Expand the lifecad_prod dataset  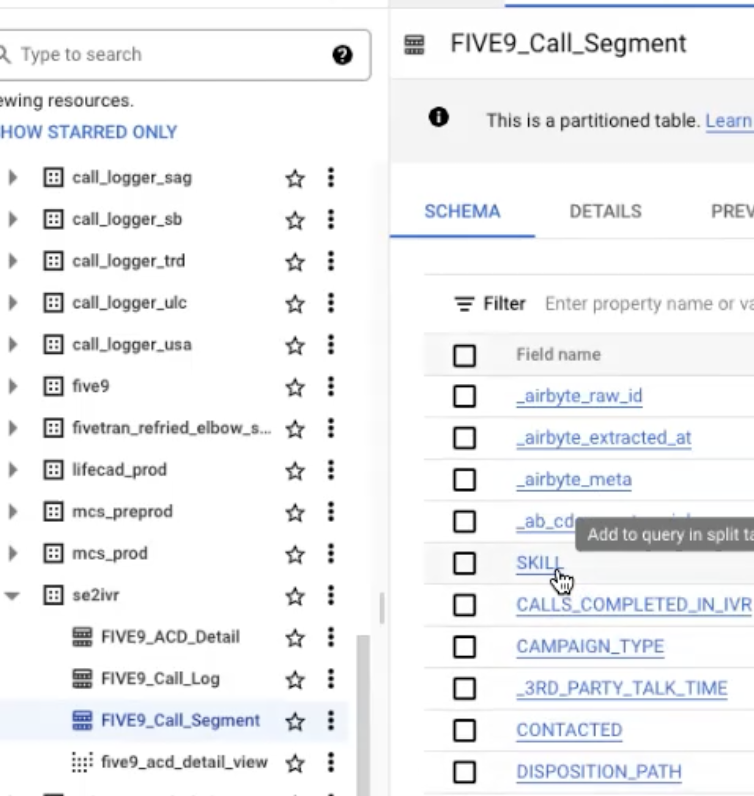pos(13,470)
